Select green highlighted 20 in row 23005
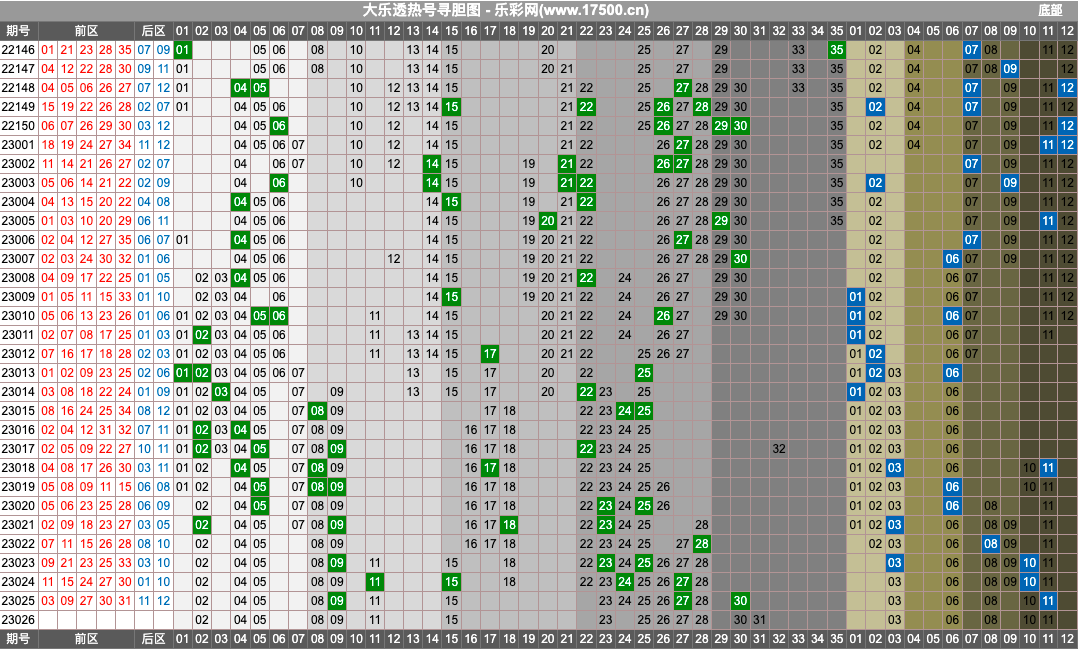This screenshot has width=1080, height=649. [x=548, y=220]
